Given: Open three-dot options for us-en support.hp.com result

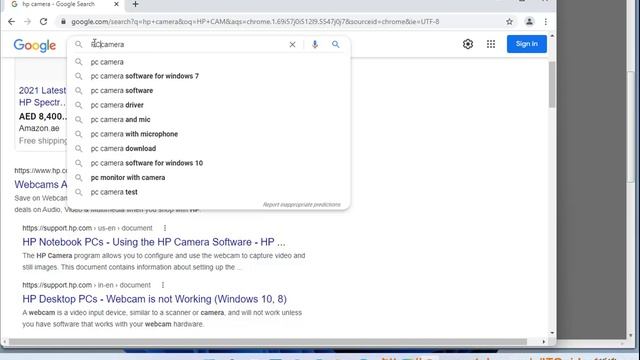Looking at the screenshot, I should [164, 228].
